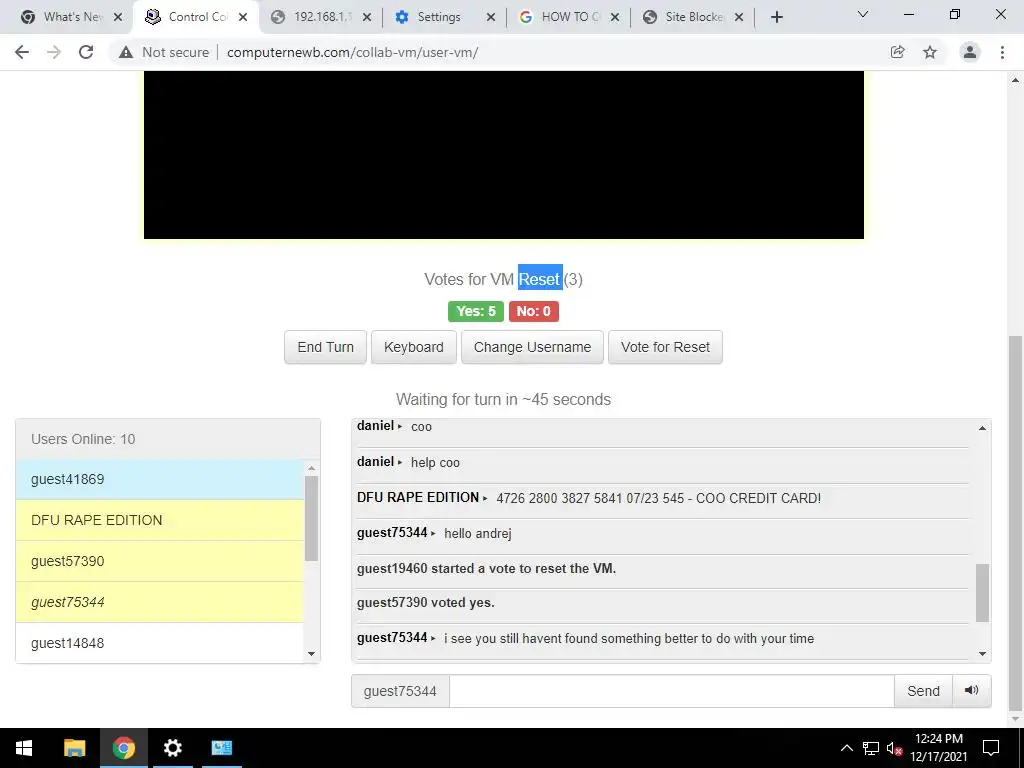
Task: Select user guest14848 in list
Action: pyautogui.click(x=160, y=643)
